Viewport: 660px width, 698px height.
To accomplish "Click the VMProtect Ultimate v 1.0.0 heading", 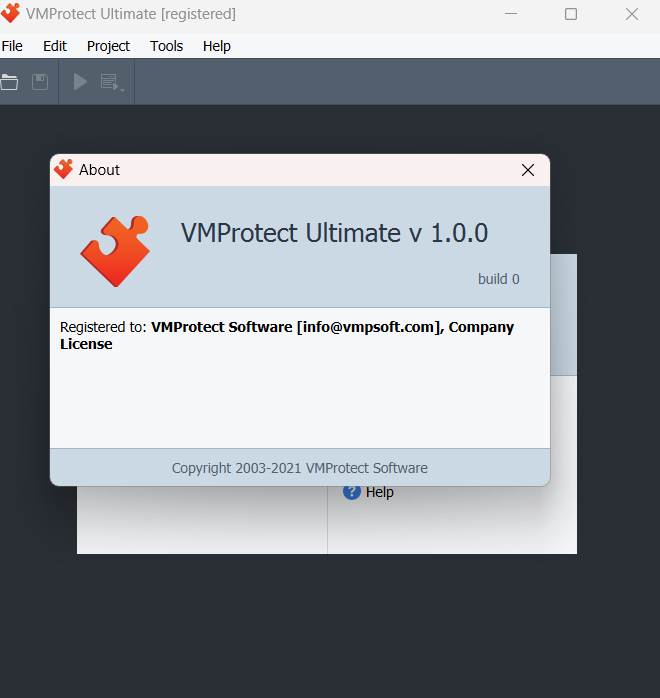I will [x=334, y=233].
